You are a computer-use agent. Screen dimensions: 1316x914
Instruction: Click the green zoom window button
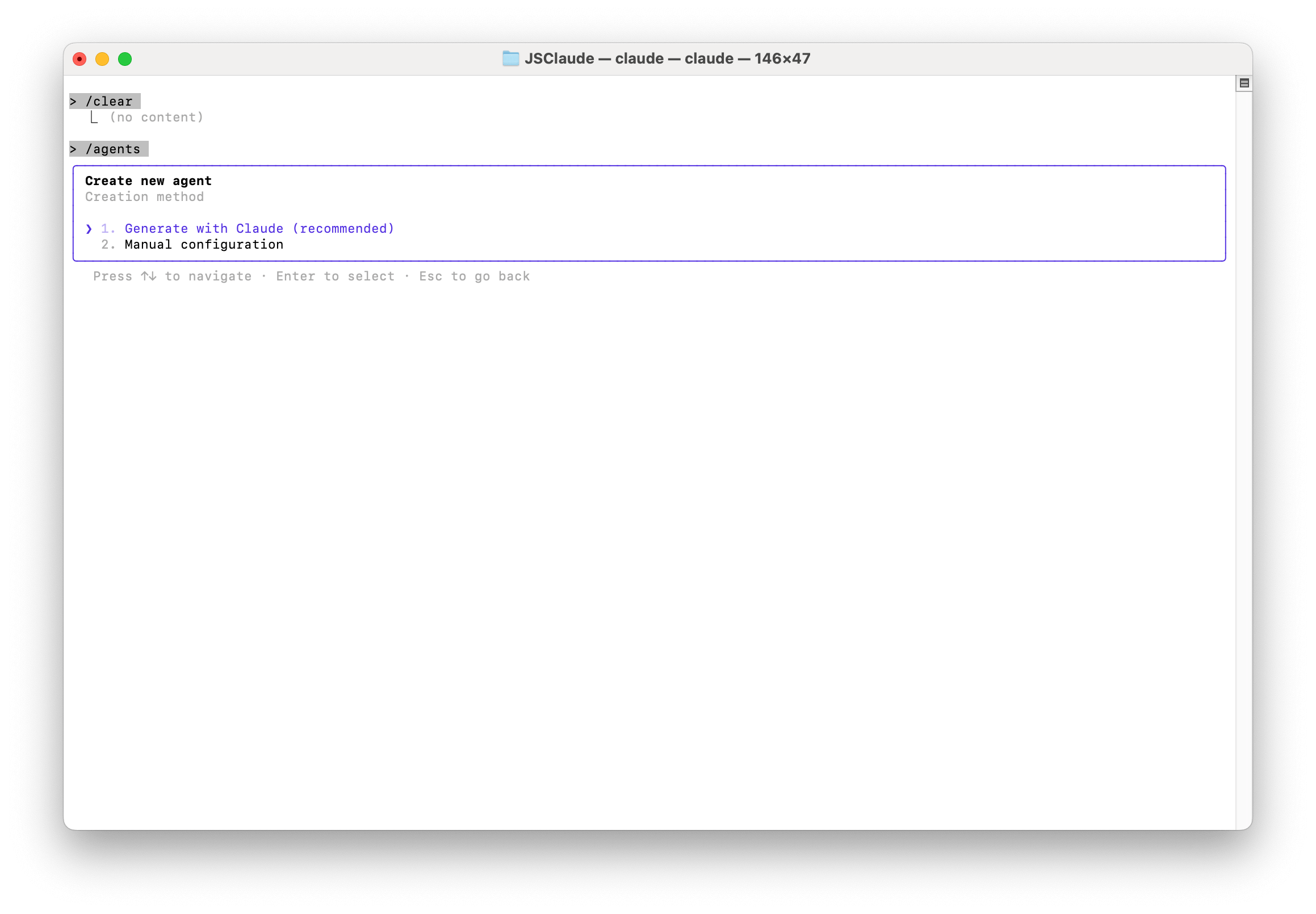click(125, 59)
